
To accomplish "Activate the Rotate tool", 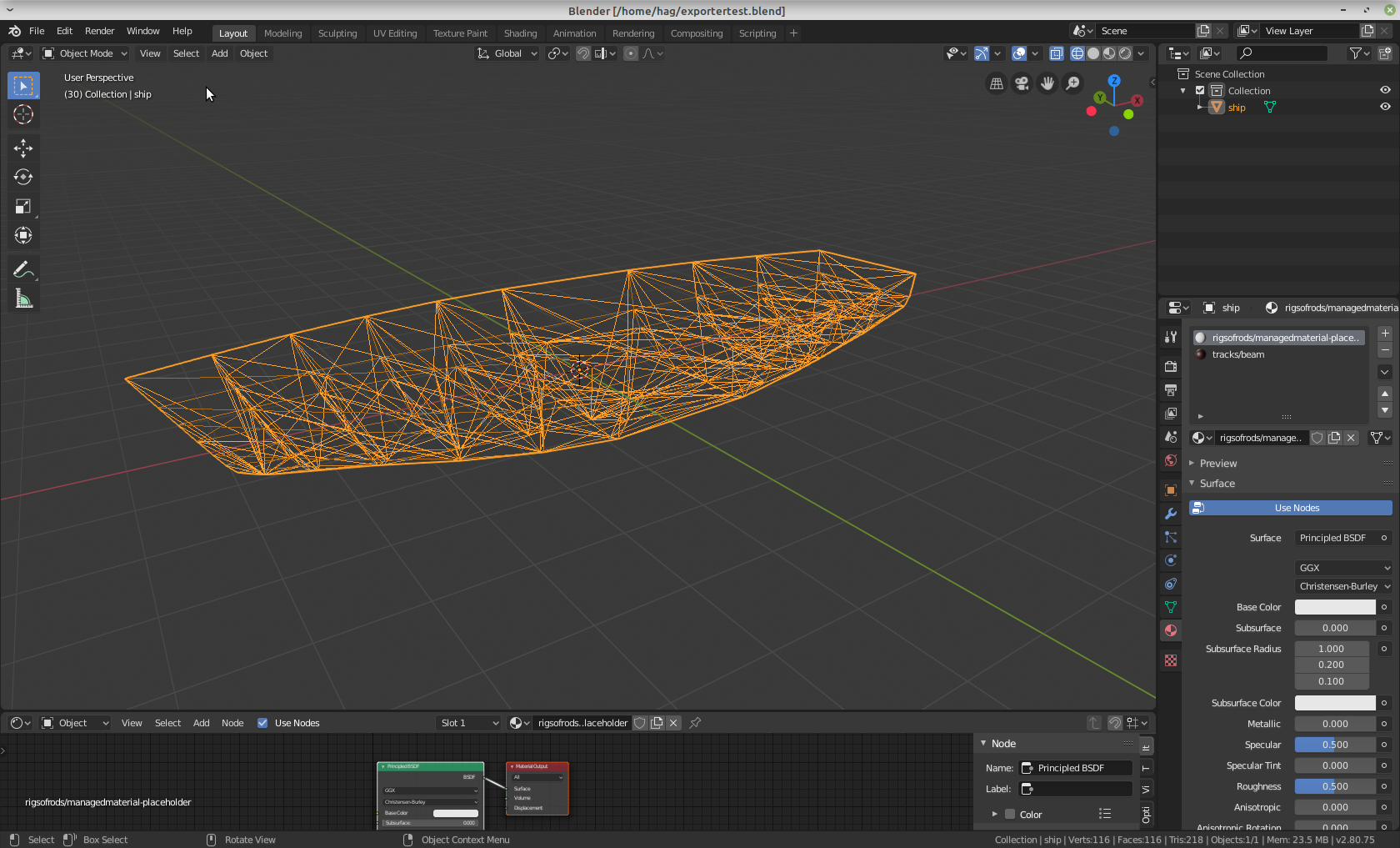I will click(x=23, y=178).
